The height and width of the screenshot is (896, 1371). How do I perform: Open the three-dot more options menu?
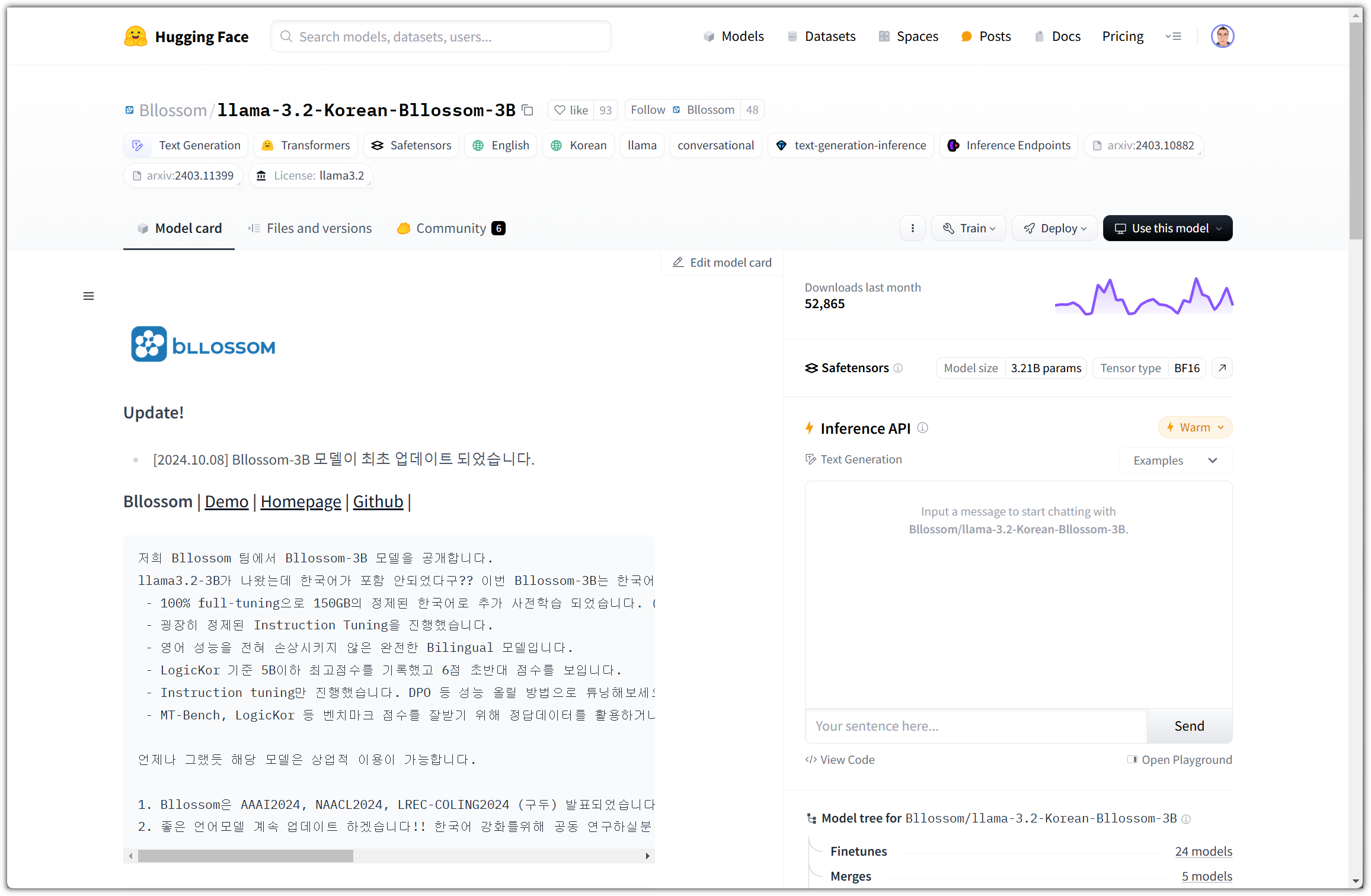pos(912,228)
